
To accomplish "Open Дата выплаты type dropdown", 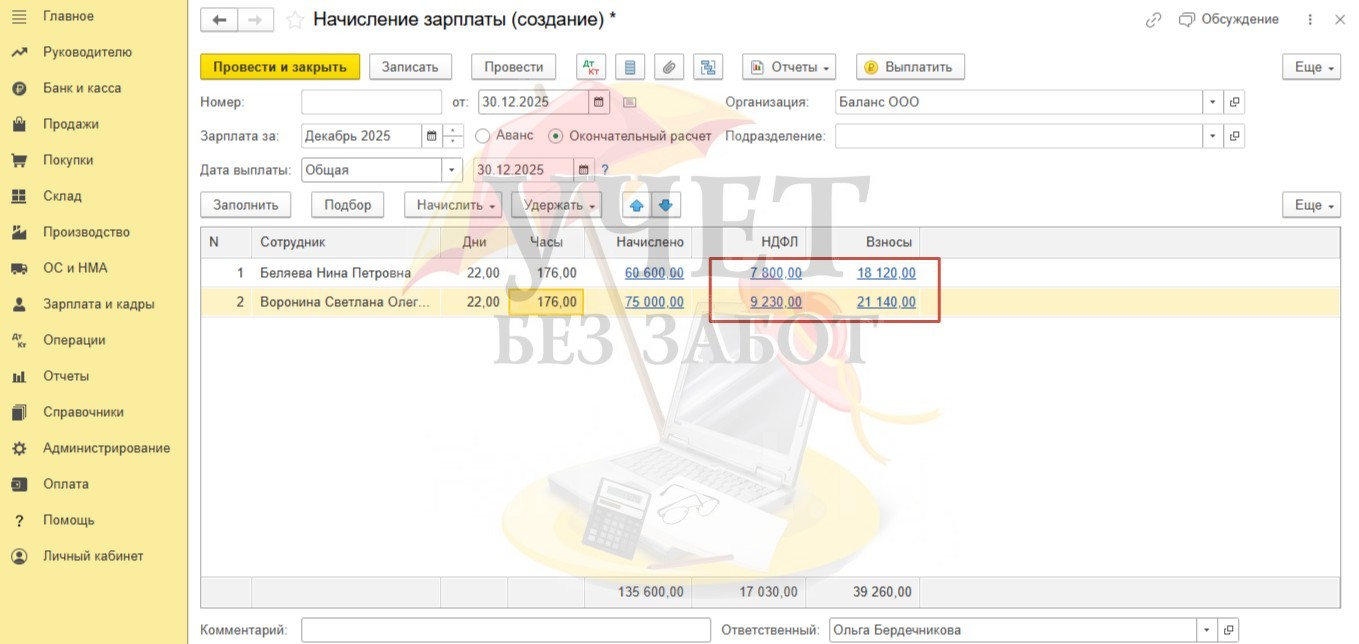I will pyautogui.click(x=452, y=170).
